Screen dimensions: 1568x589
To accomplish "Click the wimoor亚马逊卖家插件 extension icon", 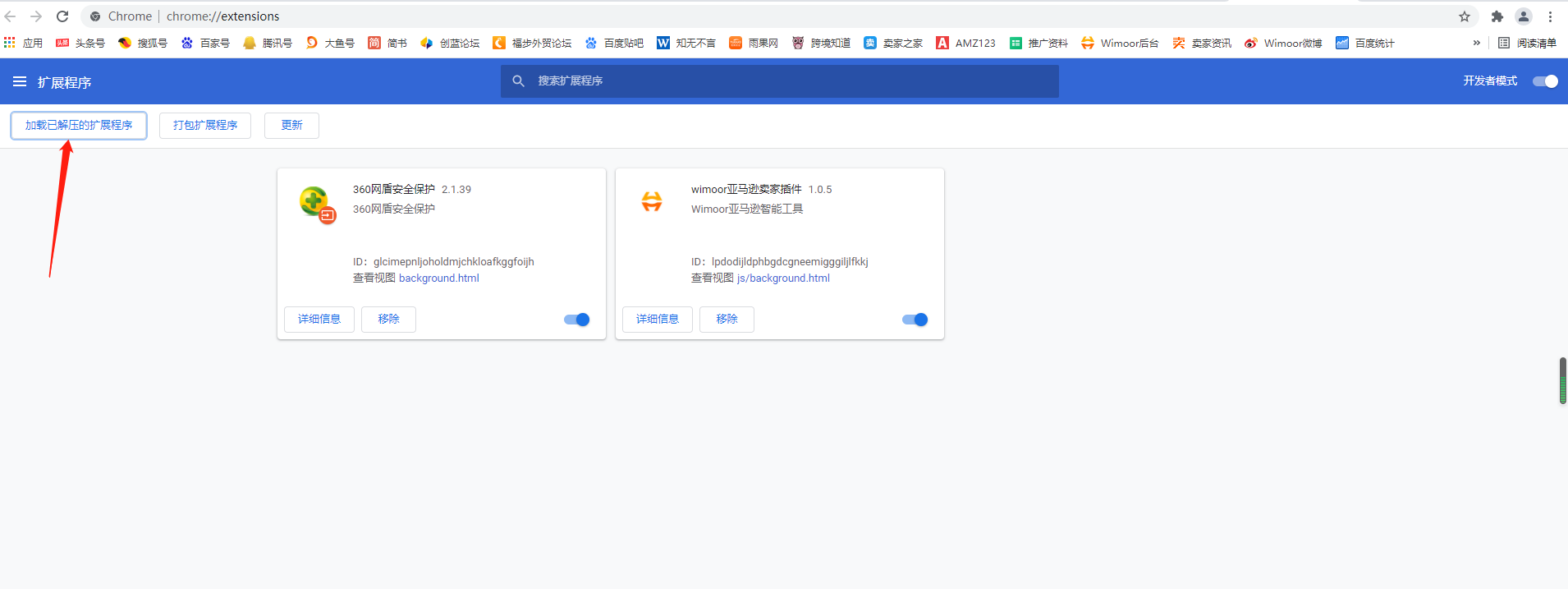I will (652, 201).
